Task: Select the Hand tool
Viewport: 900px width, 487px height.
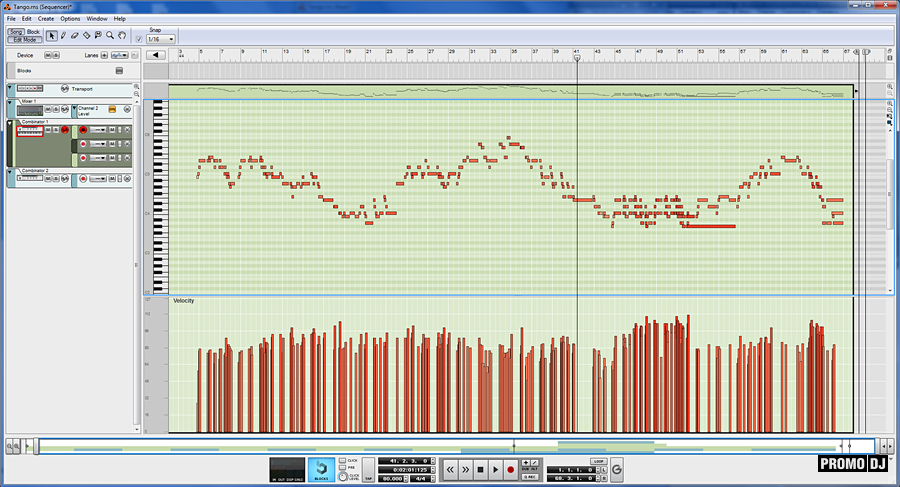Action: click(x=122, y=36)
